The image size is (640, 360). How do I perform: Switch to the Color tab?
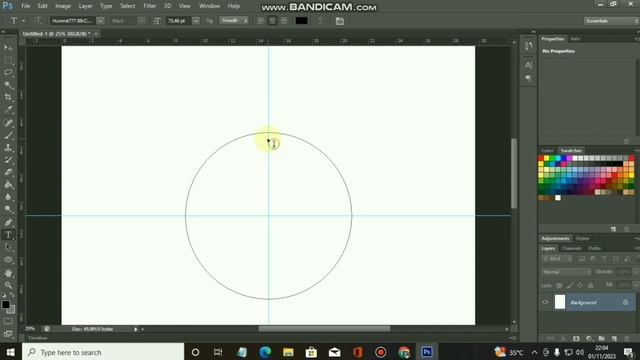547,151
